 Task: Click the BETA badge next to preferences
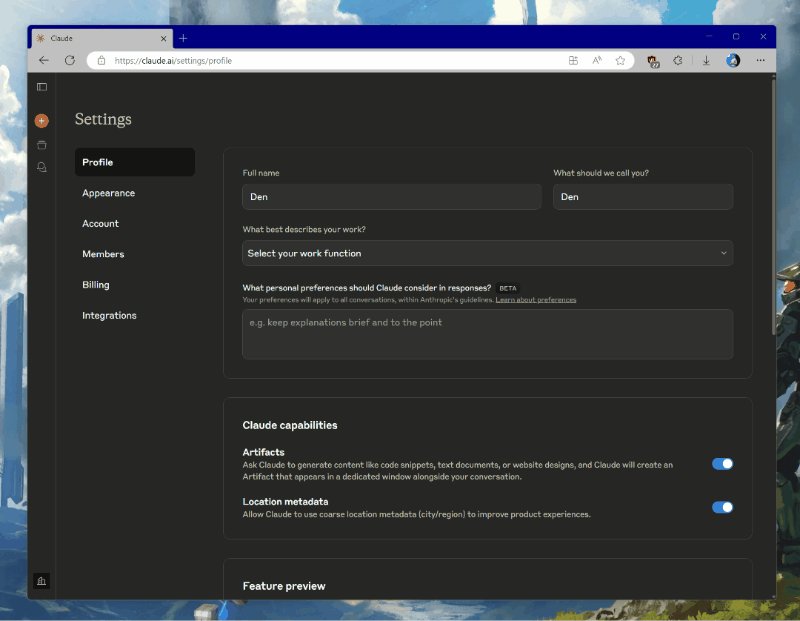point(508,288)
